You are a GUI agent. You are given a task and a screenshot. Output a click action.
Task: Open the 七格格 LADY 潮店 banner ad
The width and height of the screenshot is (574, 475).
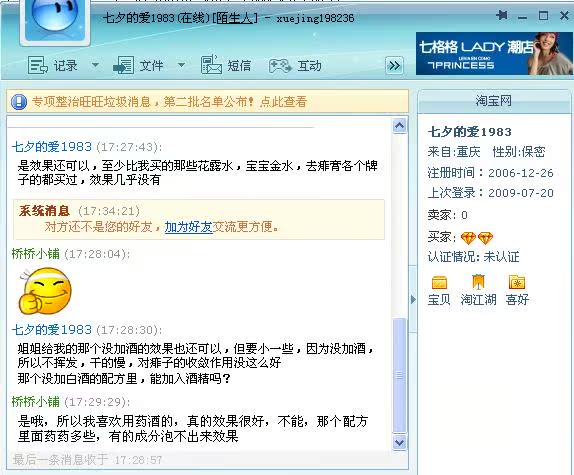[494, 53]
